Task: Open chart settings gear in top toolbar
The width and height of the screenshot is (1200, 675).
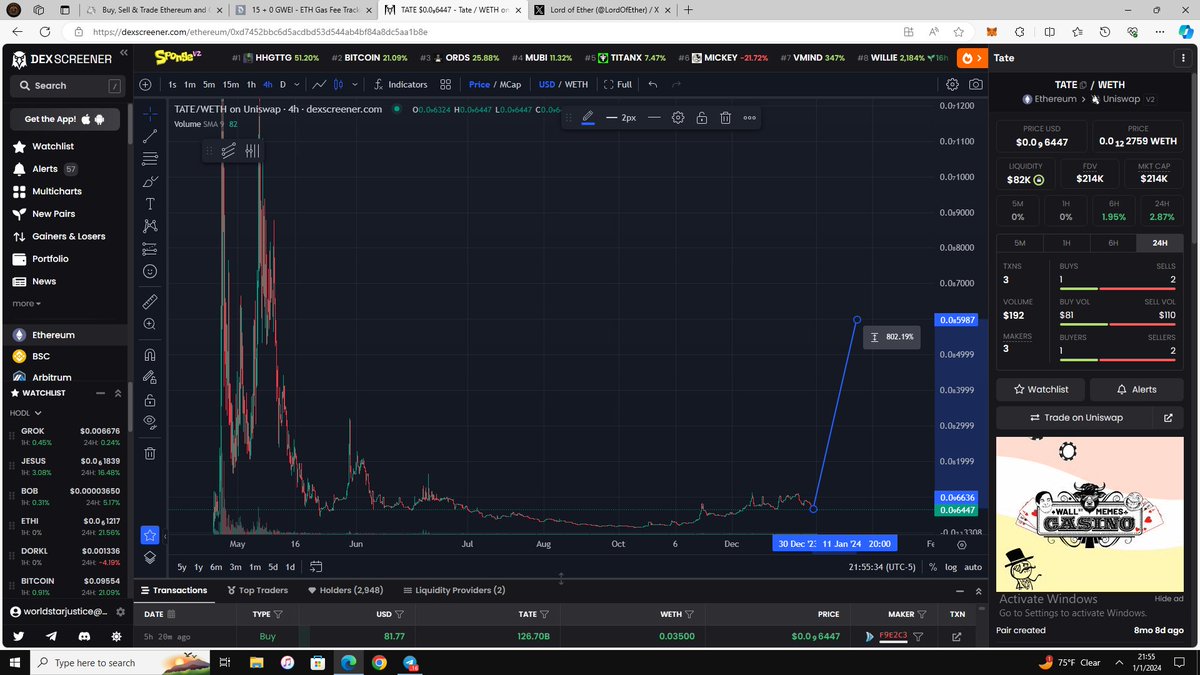Action: coord(952,85)
